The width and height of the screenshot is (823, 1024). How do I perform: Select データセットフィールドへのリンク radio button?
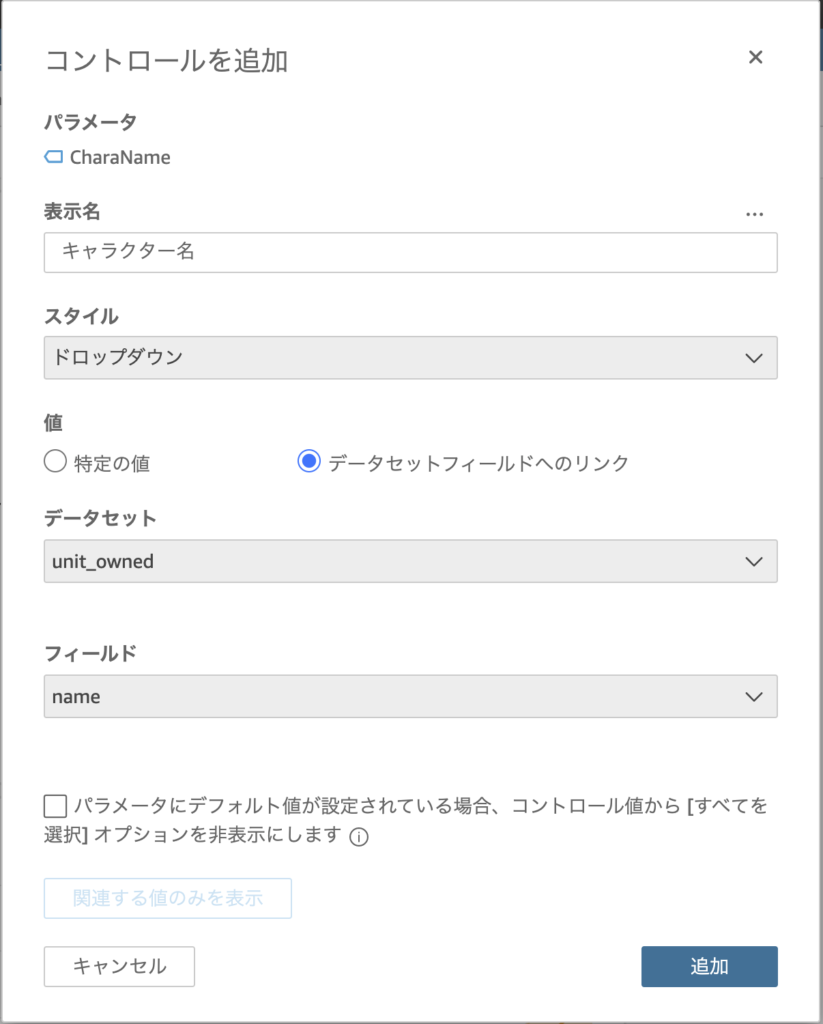(x=309, y=461)
